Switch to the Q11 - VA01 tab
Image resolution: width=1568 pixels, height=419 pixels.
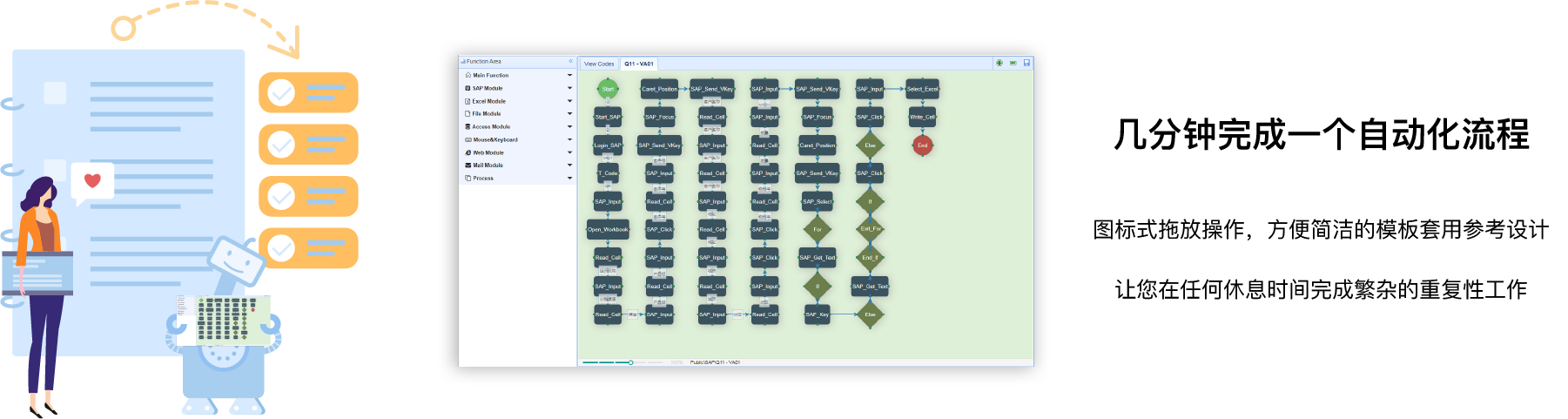639,64
